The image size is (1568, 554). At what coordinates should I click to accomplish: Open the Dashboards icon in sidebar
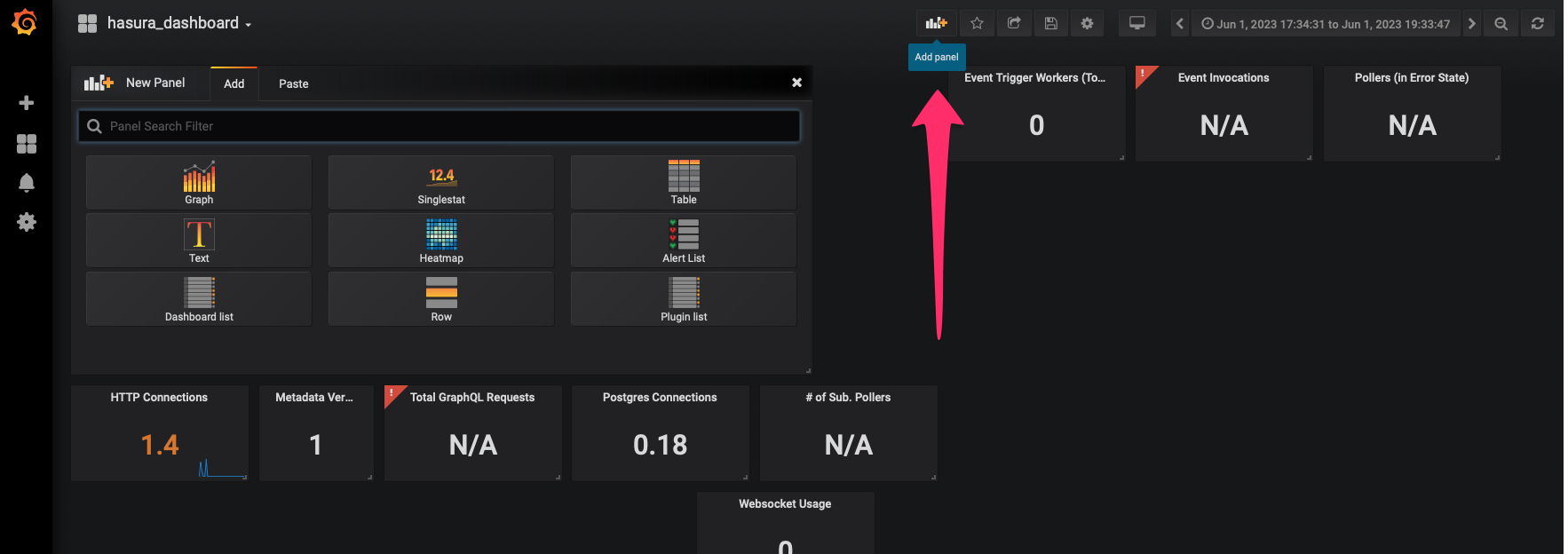pyautogui.click(x=27, y=144)
